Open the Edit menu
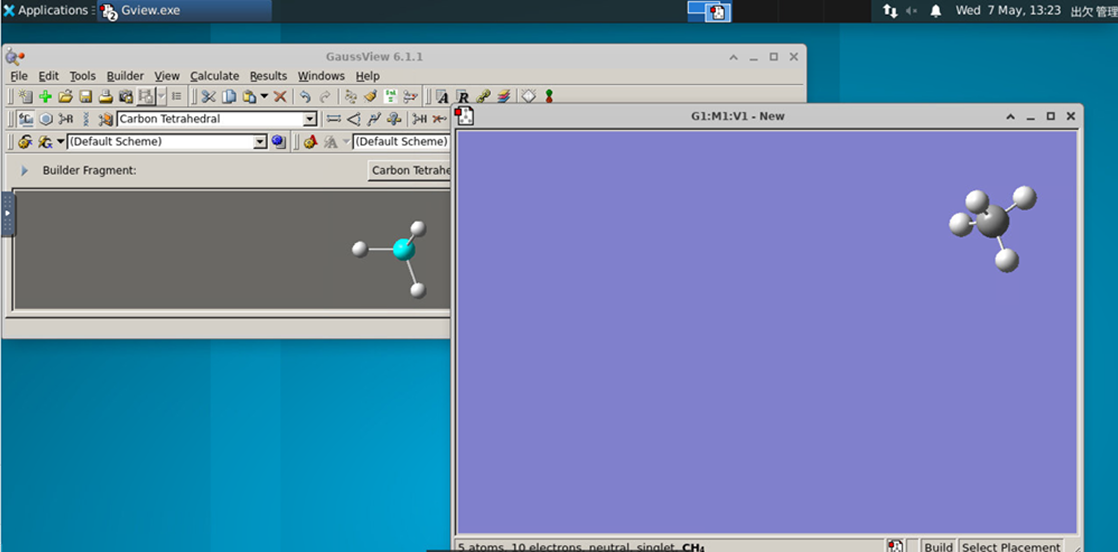The width and height of the screenshot is (1118, 552). coord(48,76)
